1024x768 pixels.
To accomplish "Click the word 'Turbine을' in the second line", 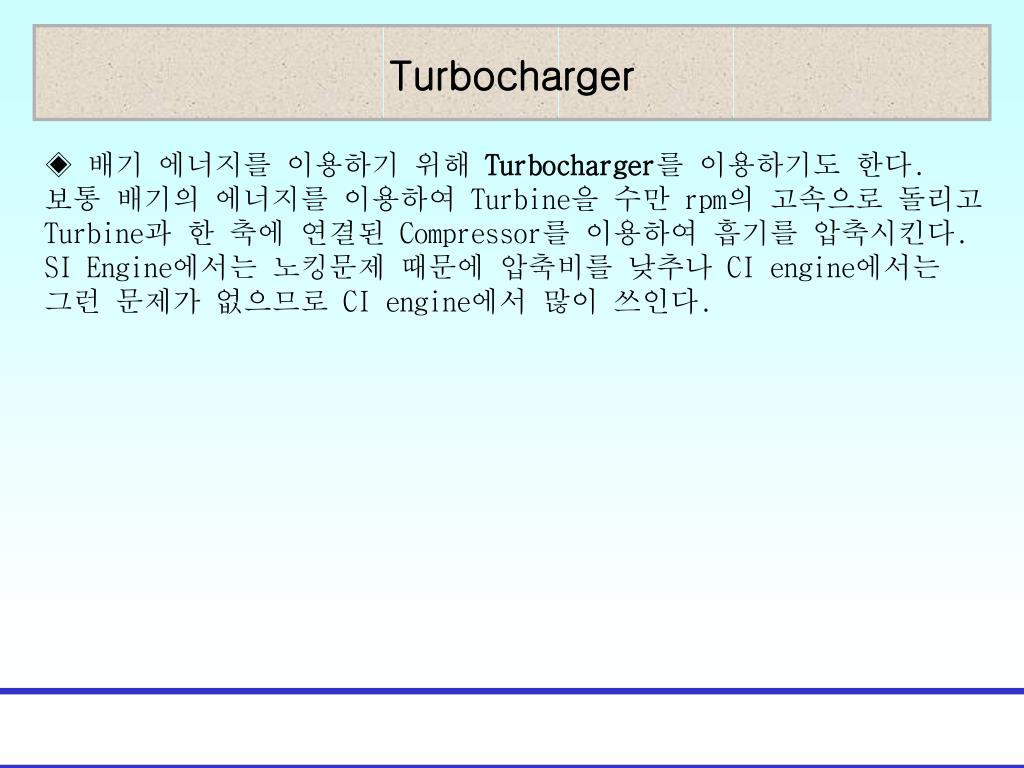I will pos(534,199).
